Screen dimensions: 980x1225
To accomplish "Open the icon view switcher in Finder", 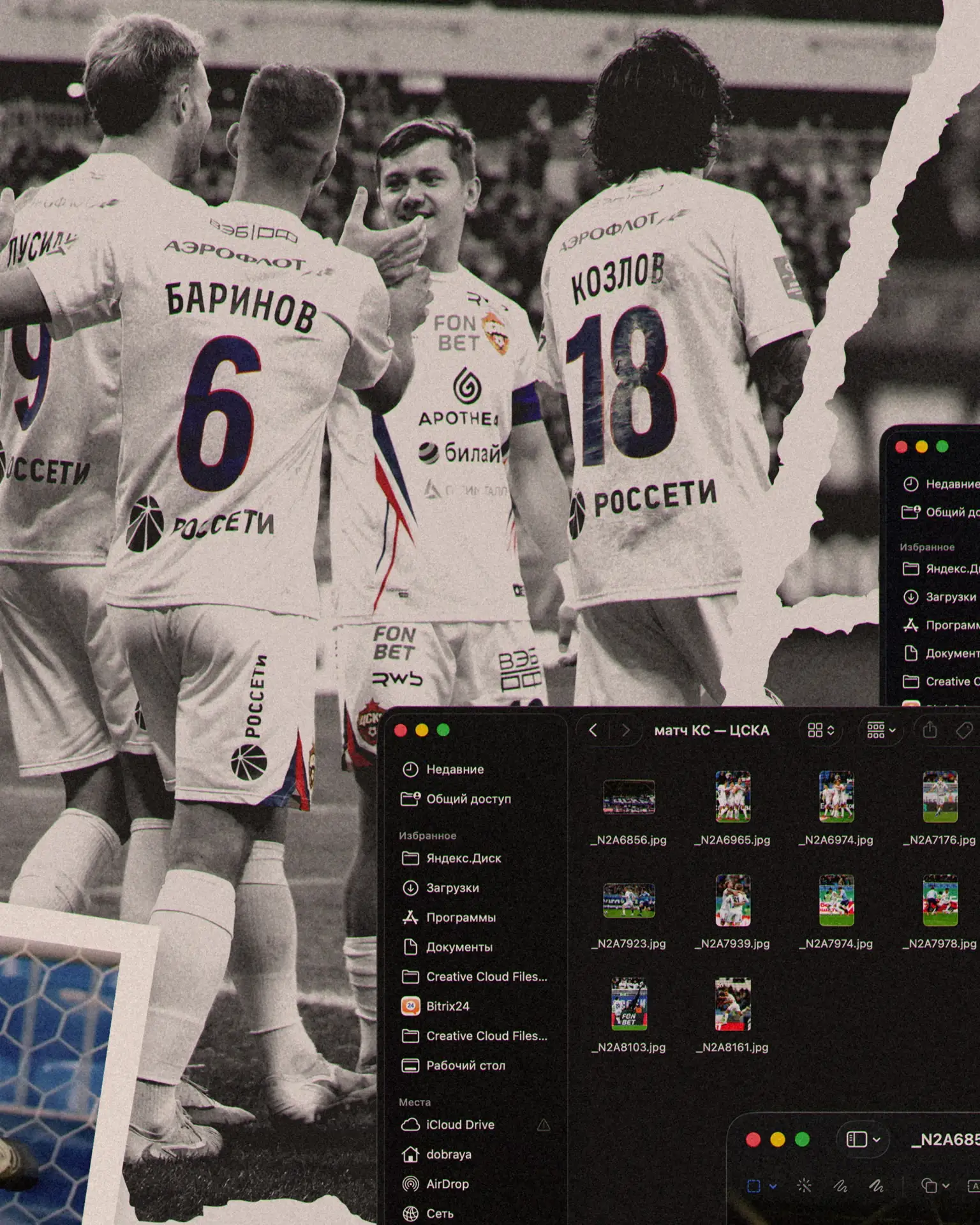I will (820, 730).
